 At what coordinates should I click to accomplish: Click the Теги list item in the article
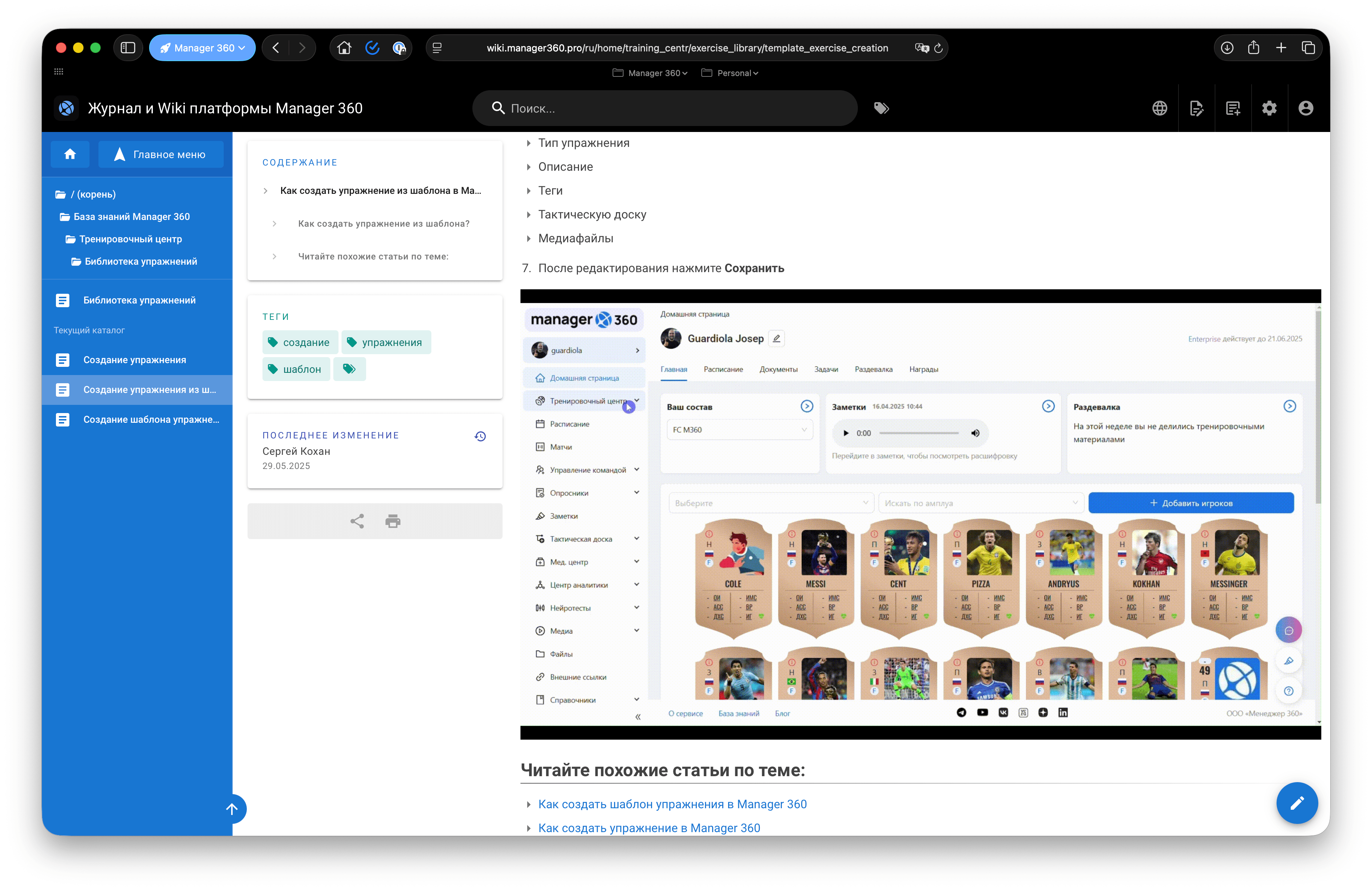551,191
